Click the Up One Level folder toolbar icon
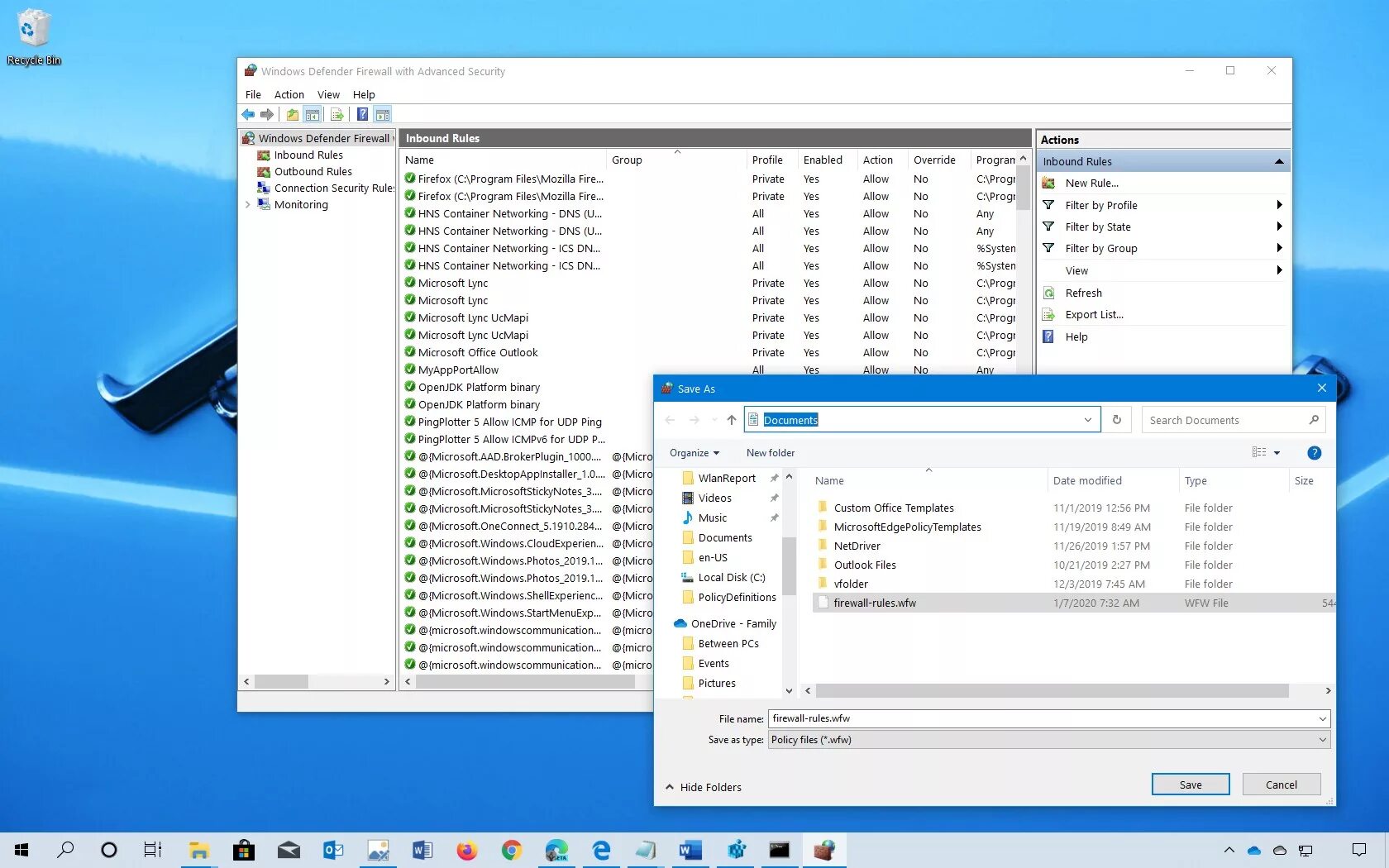Screen dimensions: 1389x868 click(292, 115)
